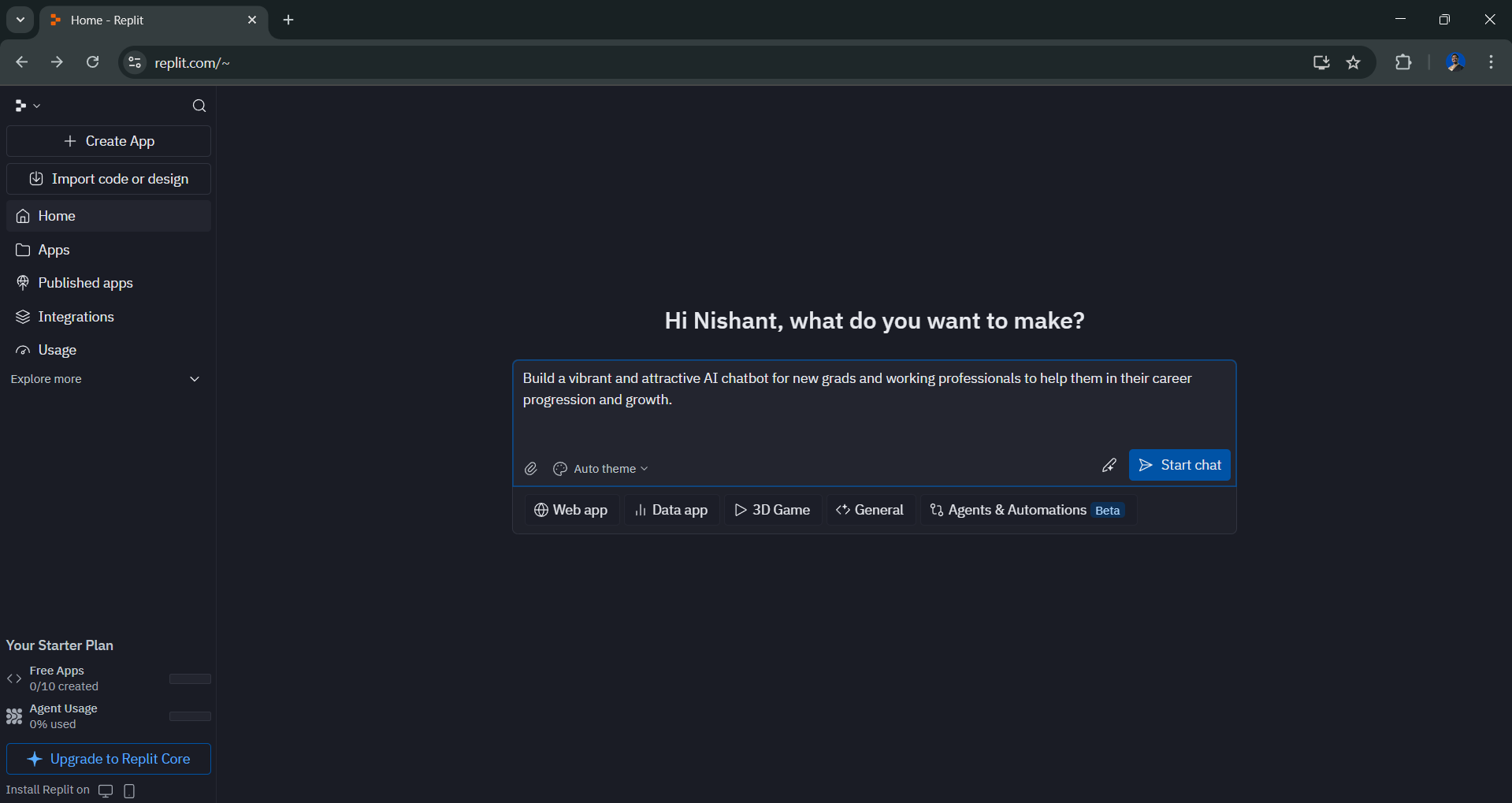Select the Data app type
This screenshot has width=1512, height=803.
click(x=671, y=510)
